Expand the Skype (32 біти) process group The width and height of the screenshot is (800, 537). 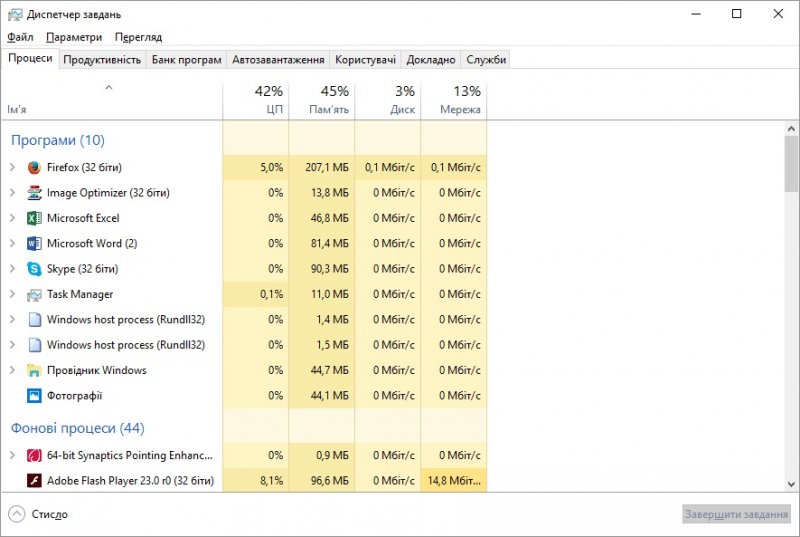13,269
